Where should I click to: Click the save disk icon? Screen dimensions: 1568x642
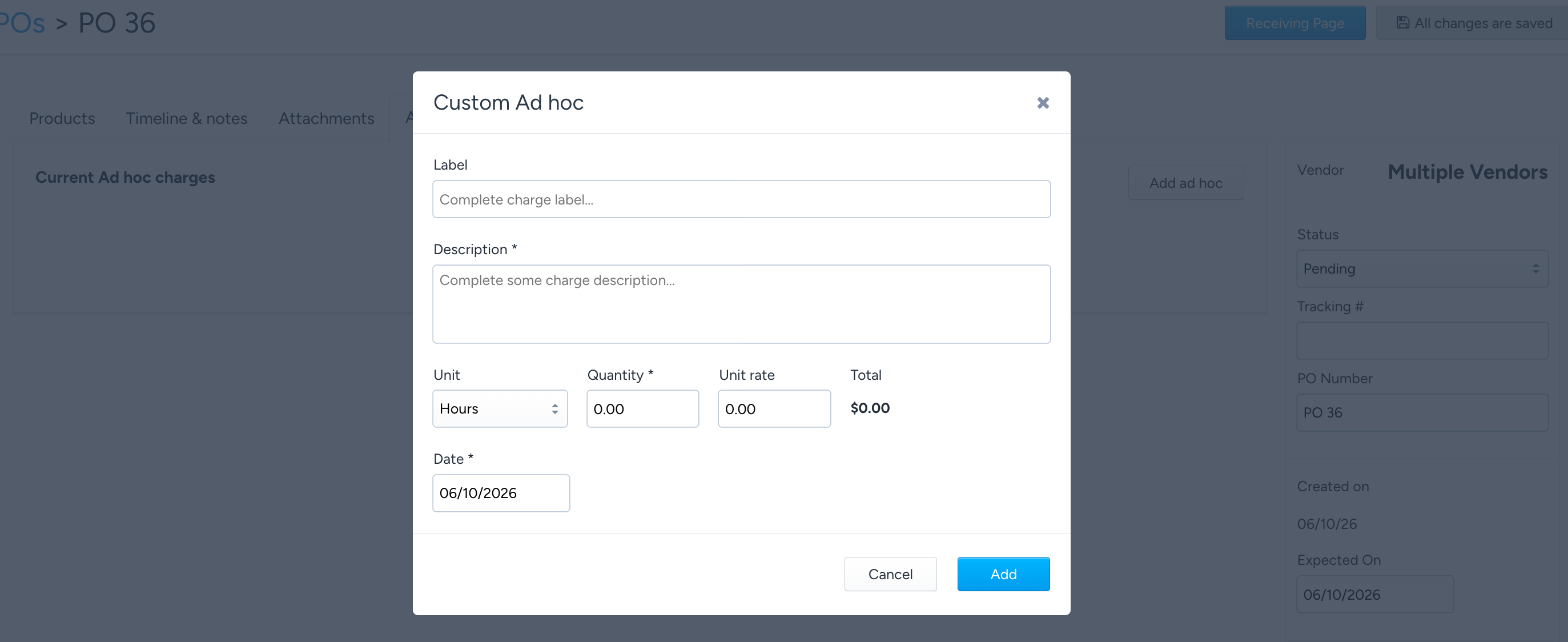pyautogui.click(x=1402, y=23)
